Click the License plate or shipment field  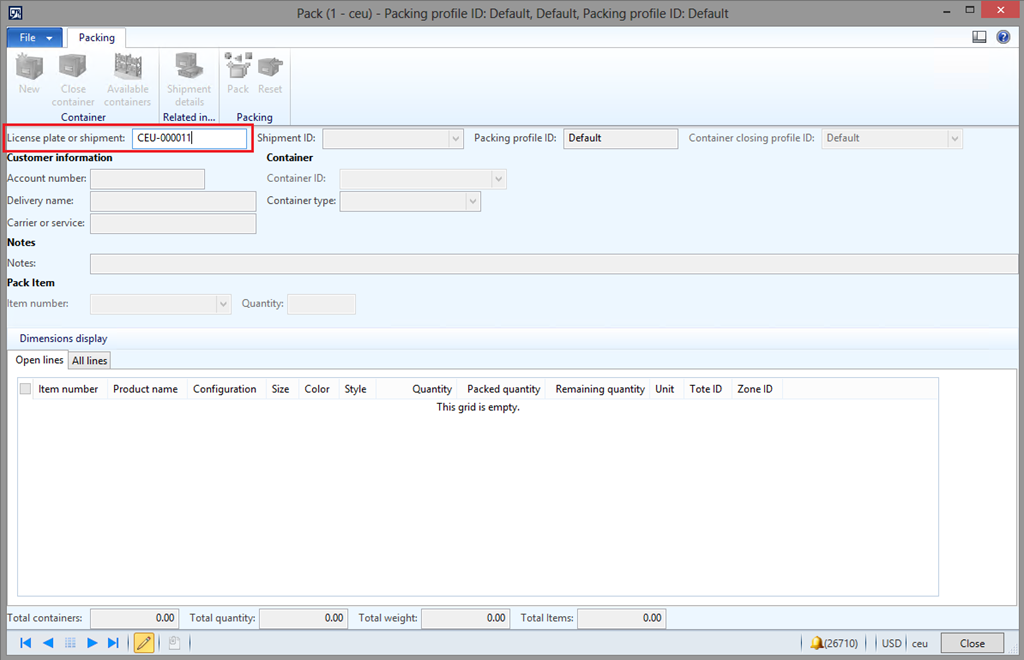pos(189,138)
